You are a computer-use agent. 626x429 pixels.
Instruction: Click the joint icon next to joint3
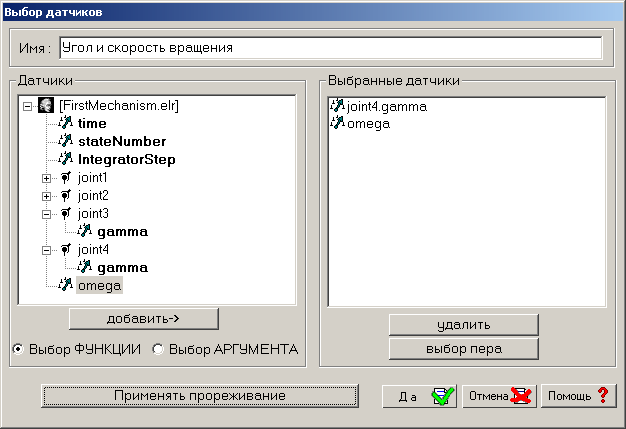pos(65,213)
